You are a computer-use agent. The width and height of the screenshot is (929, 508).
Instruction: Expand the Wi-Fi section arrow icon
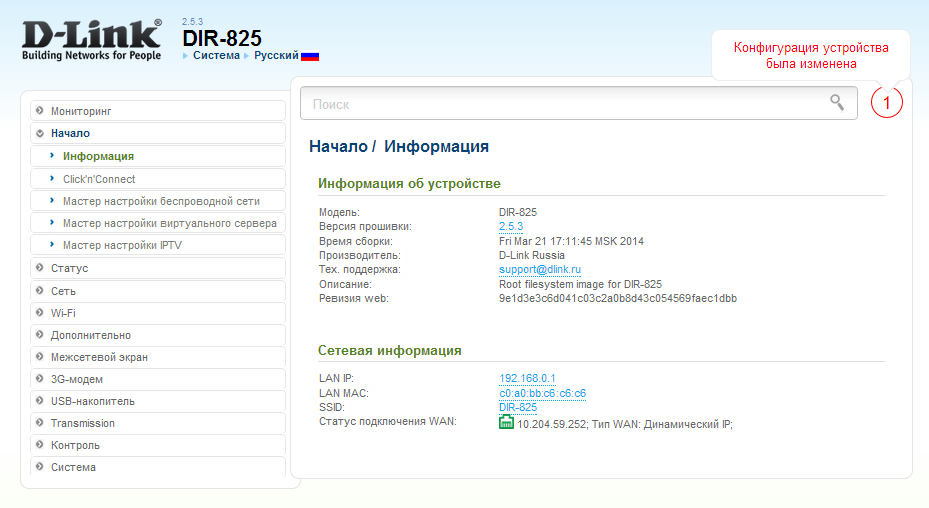(x=40, y=312)
